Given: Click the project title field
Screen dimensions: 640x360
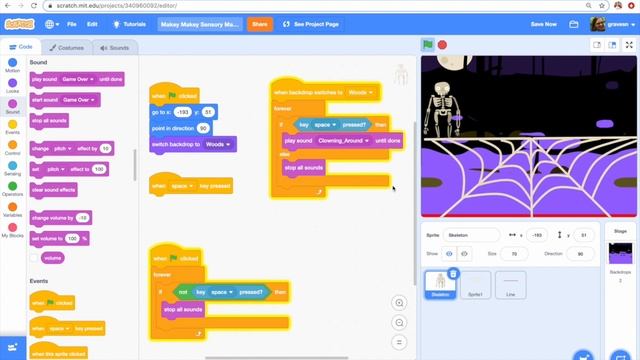Looking at the screenshot, I should tap(200, 24).
